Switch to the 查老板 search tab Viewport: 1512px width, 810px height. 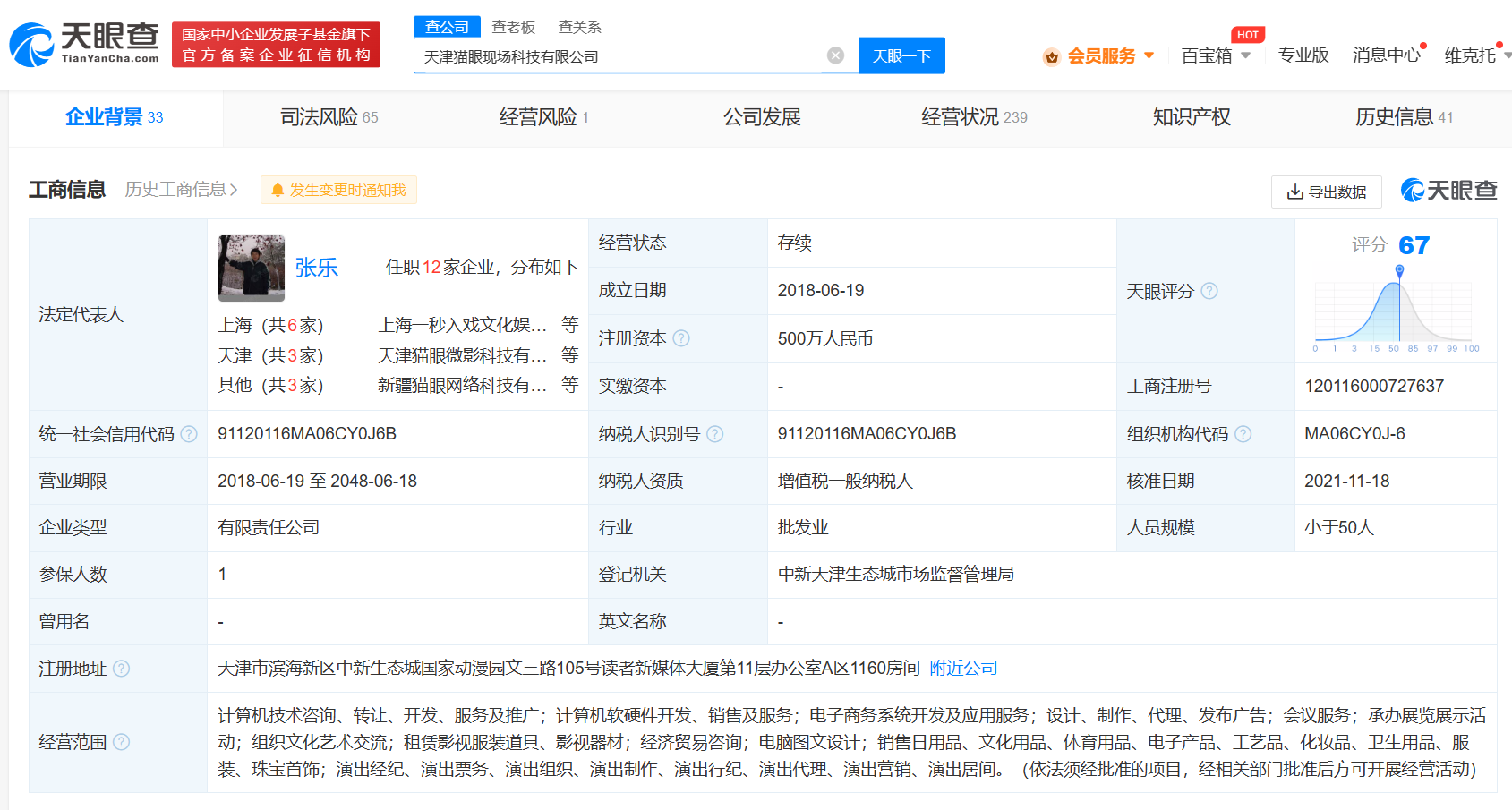pos(514,27)
